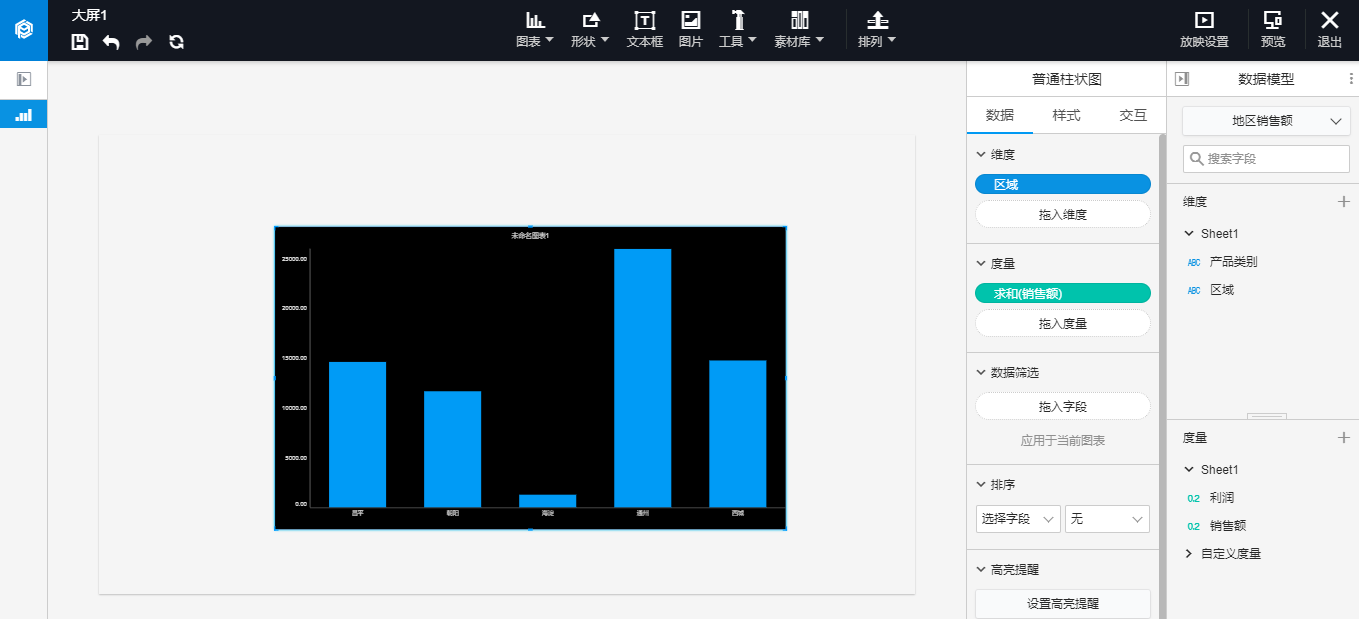Expand the 自定义度量 tree node

pyautogui.click(x=1189, y=553)
